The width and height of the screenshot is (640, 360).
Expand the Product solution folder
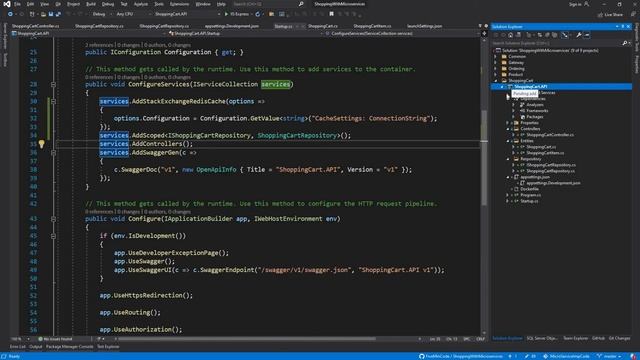point(496,75)
